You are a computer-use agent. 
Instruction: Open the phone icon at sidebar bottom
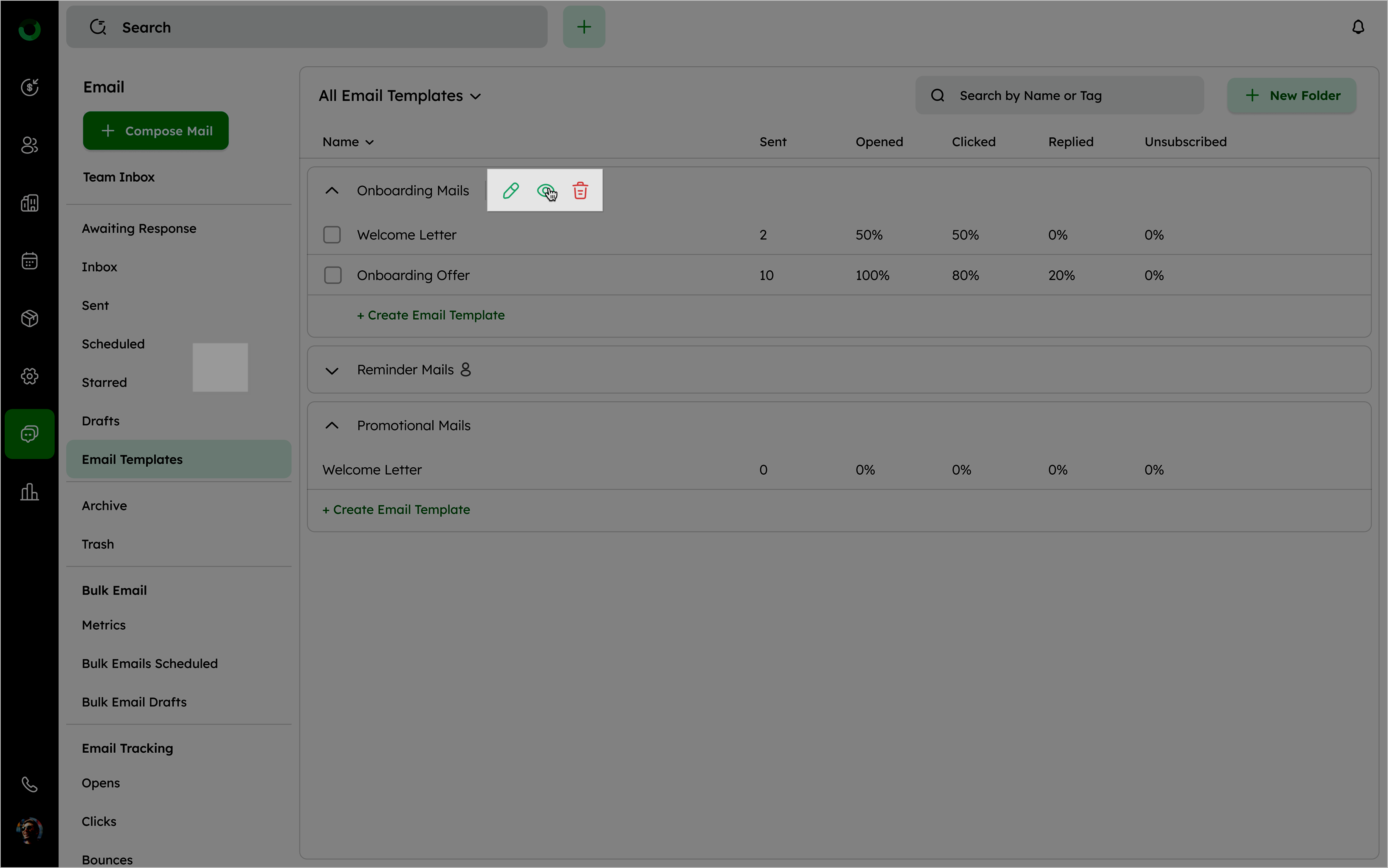(29, 784)
